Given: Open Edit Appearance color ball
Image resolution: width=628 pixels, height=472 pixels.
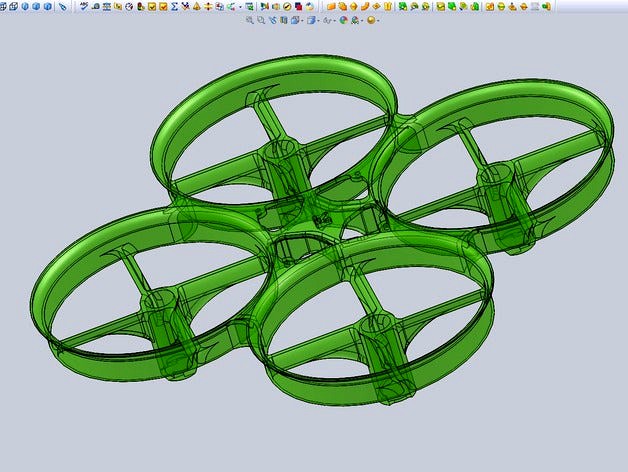Looking at the screenshot, I should (x=343, y=19).
